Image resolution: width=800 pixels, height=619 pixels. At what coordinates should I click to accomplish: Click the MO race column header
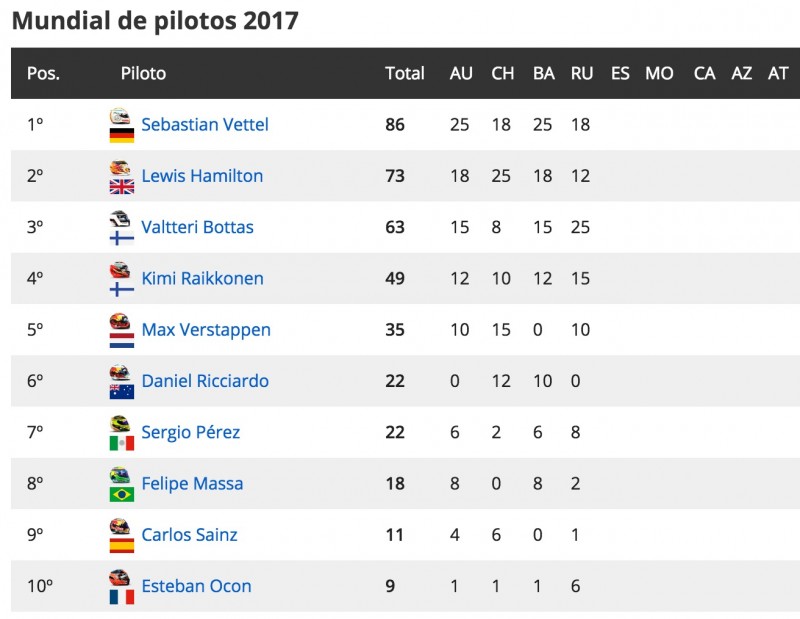point(659,73)
